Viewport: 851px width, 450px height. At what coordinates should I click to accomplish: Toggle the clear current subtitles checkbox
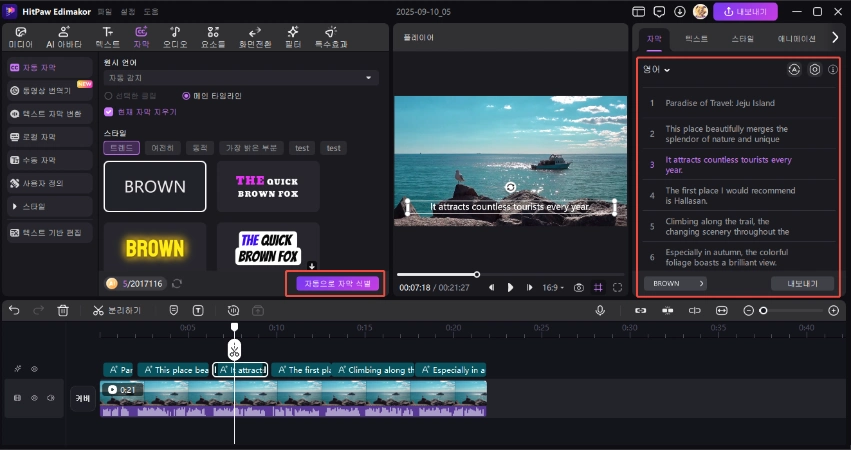coord(109,112)
